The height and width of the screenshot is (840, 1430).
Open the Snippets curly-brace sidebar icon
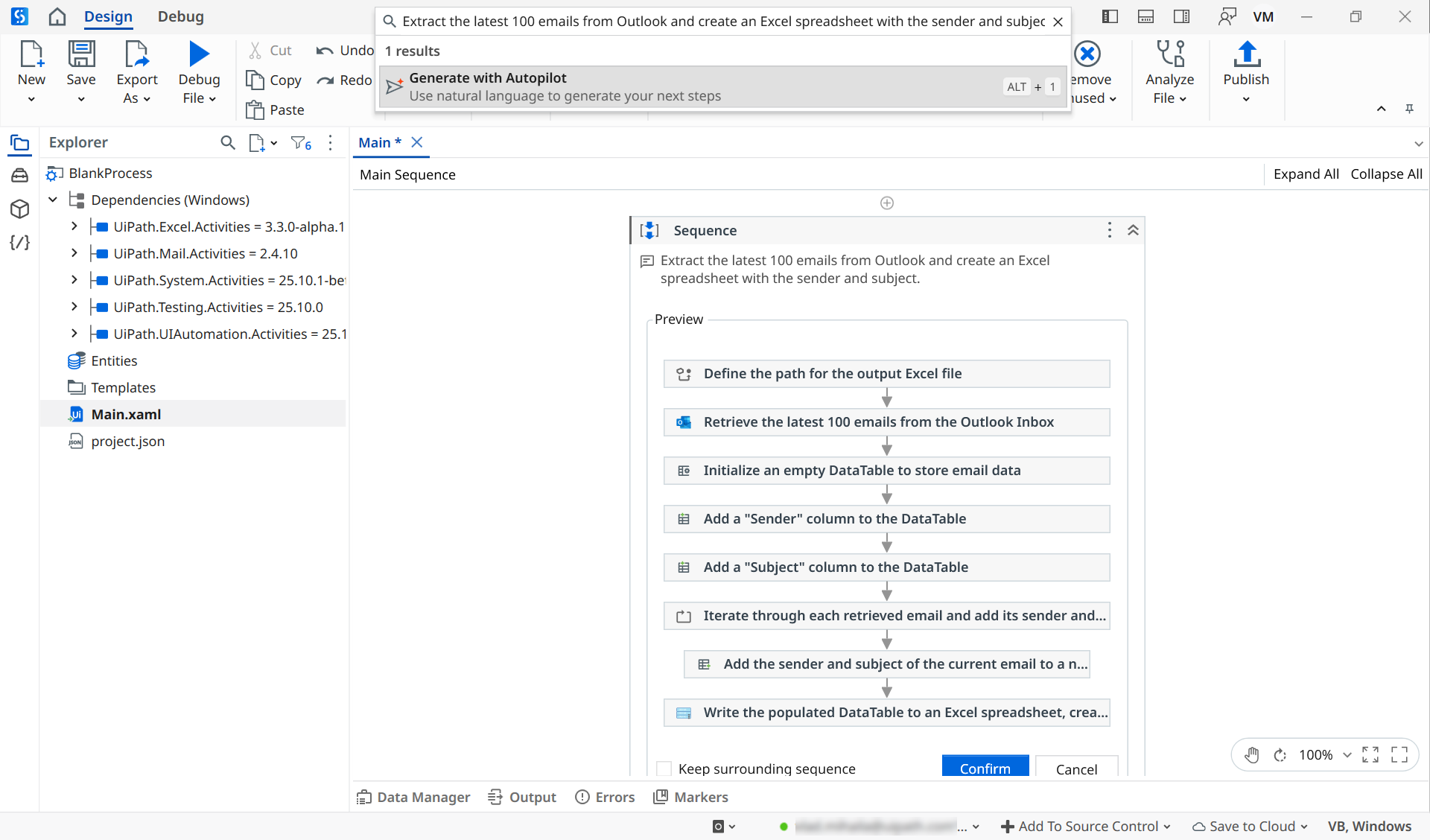20,243
